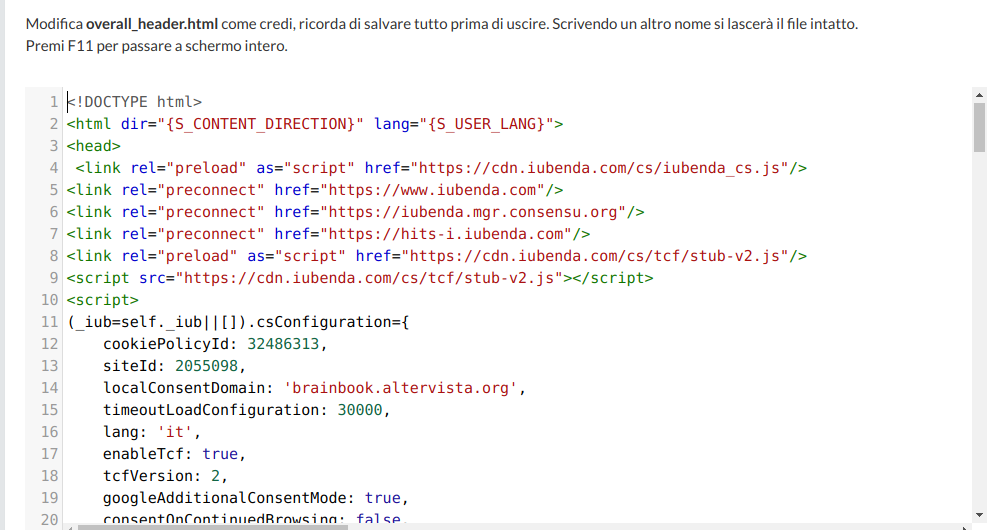Image resolution: width=1001 pixels, height=530 pixels.
Task: Click scrollbar up arrow of code editor
Action: [979, 95]
